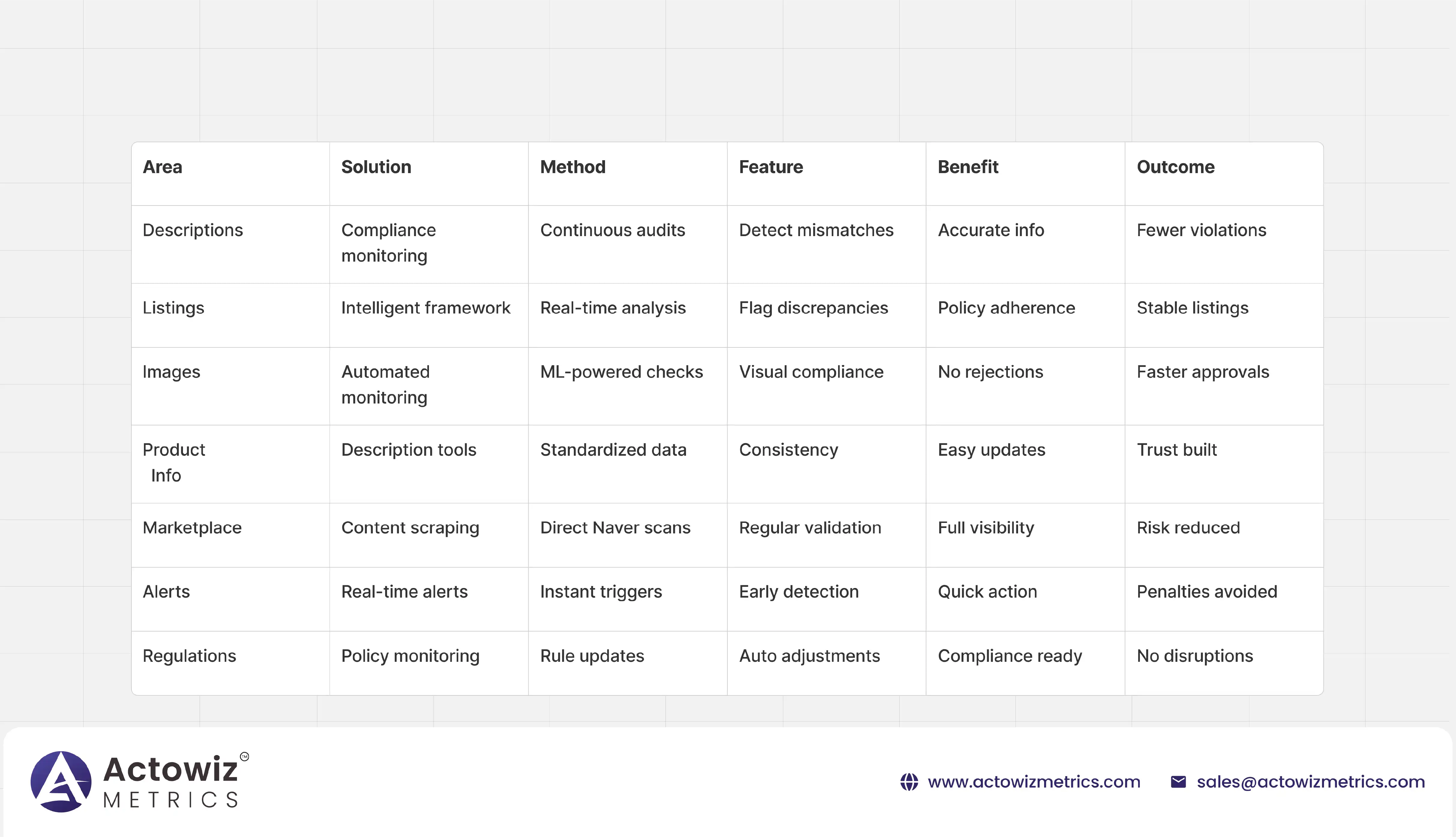The width and height of the screenshot is (1456, 837).
Task: Select the Regulations row label
Action: [189, 656]
